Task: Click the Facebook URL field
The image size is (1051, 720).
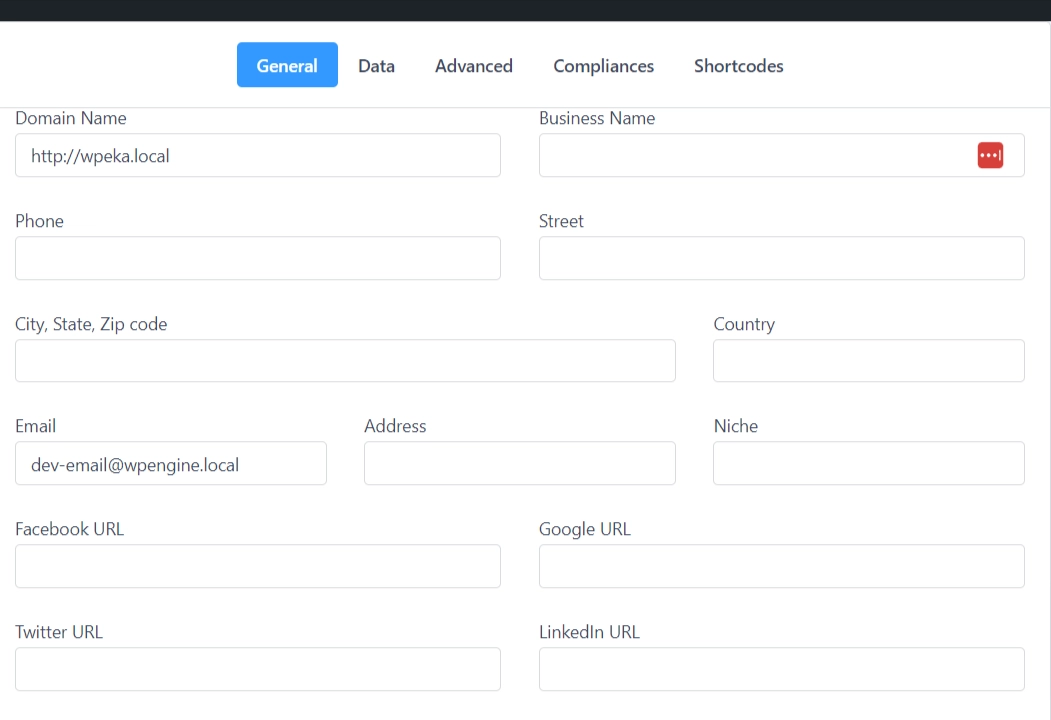Action: (x=257, y=566)
